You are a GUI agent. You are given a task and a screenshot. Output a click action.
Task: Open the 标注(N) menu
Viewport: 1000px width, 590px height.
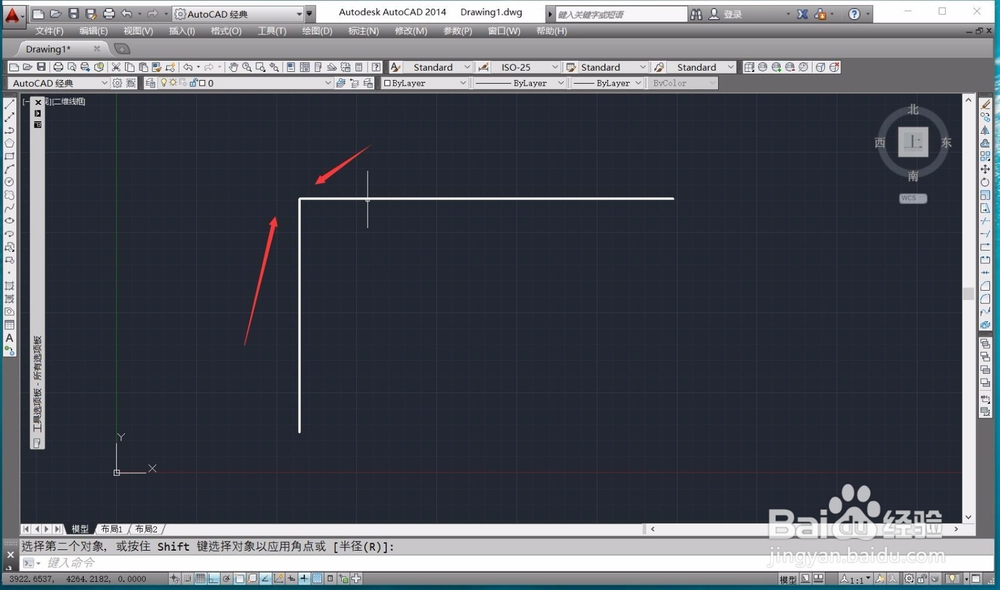click(x=364, y=31)
